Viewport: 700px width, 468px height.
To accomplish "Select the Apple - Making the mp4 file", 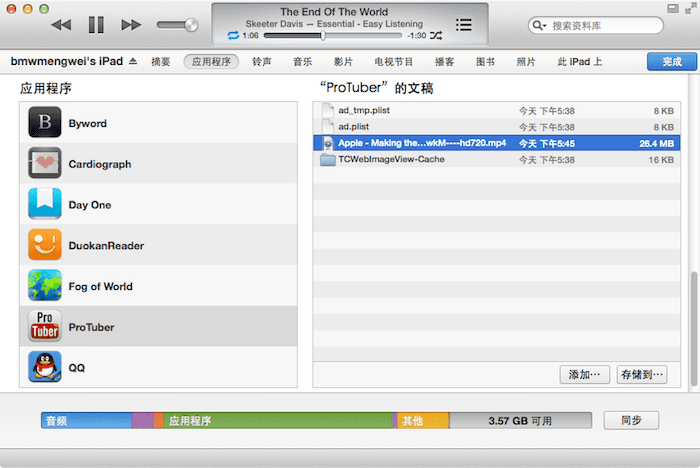I will tap(496, 143).
